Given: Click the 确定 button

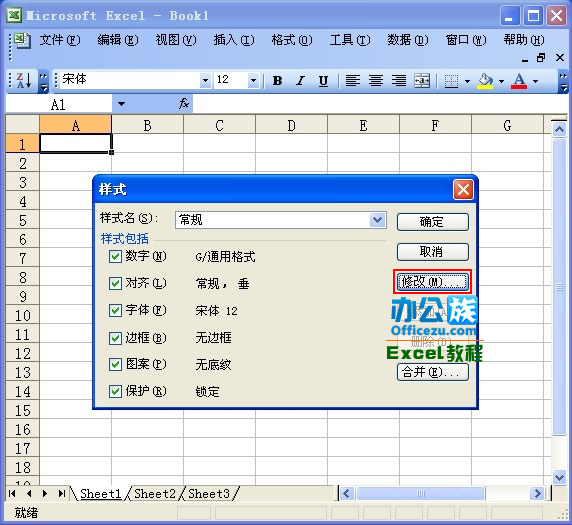Looking at the screenshot, I should click(x=433, y=222).
